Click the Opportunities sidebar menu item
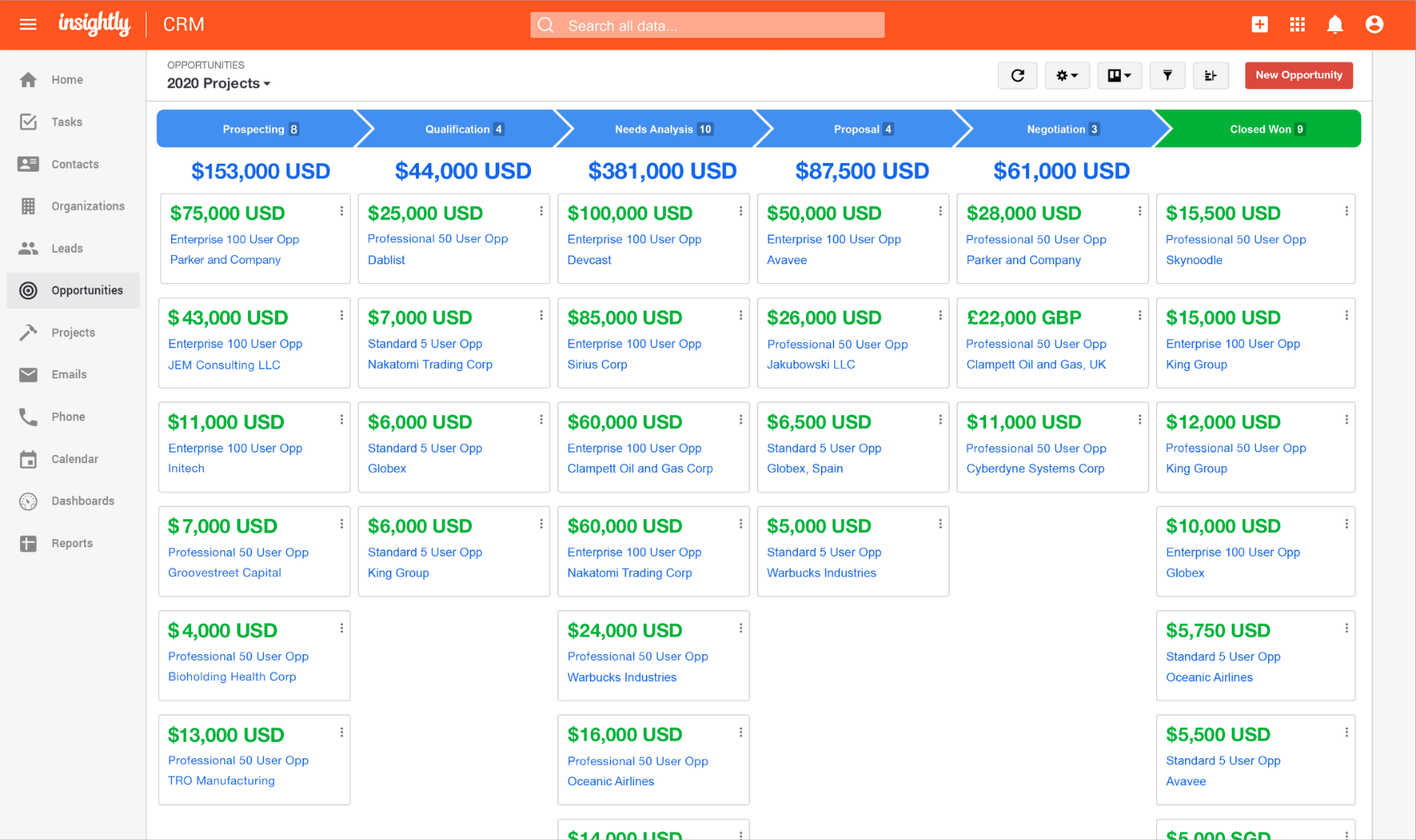1416x840 pixels. click(x=88, y=290)
